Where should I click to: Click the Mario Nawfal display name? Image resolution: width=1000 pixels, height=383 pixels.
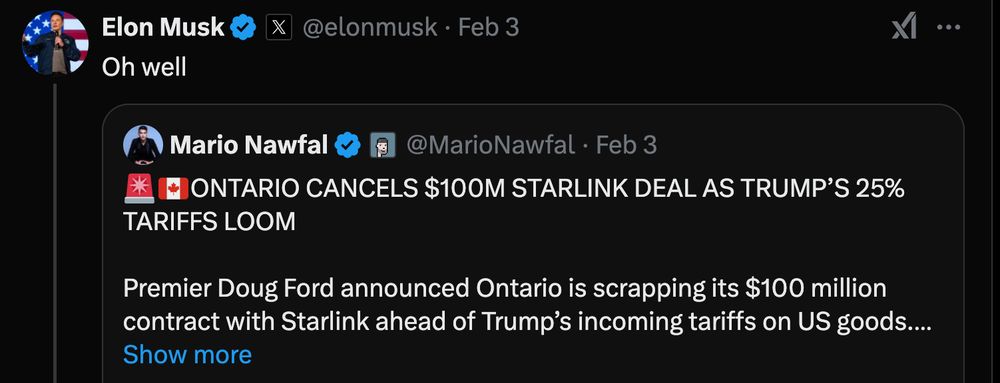[x=249, y=145]
